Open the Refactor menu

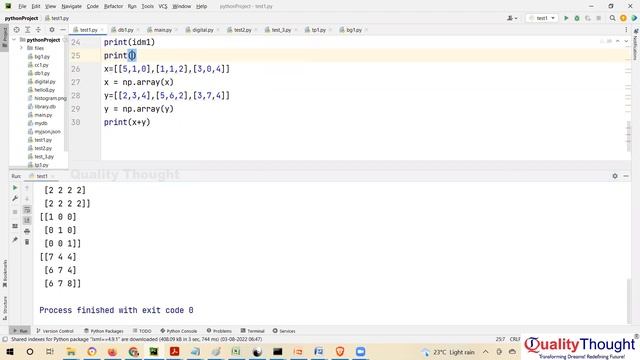click(x=113, y=7)
